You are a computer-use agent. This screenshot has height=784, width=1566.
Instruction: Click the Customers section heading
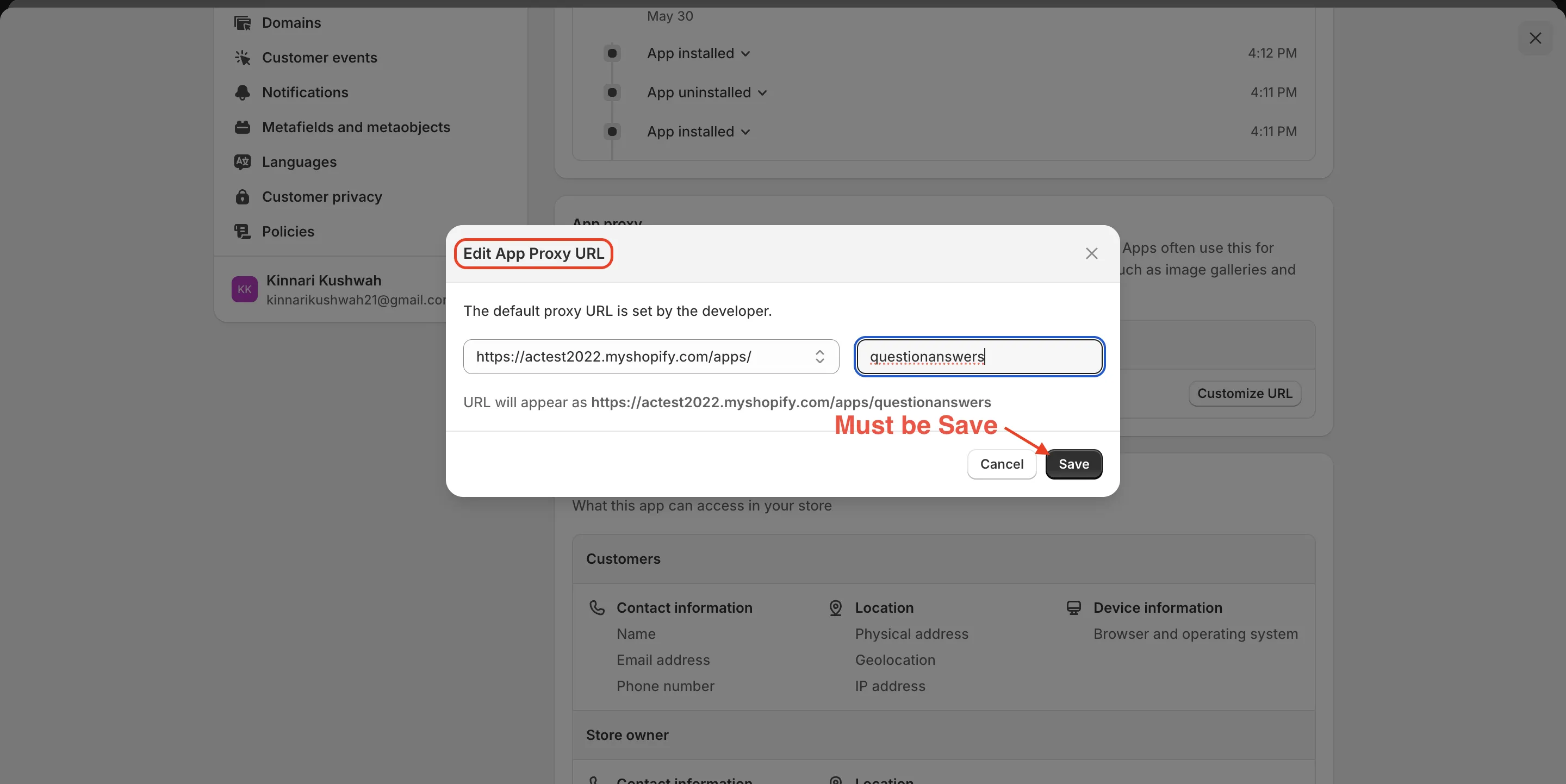point(623,559)
